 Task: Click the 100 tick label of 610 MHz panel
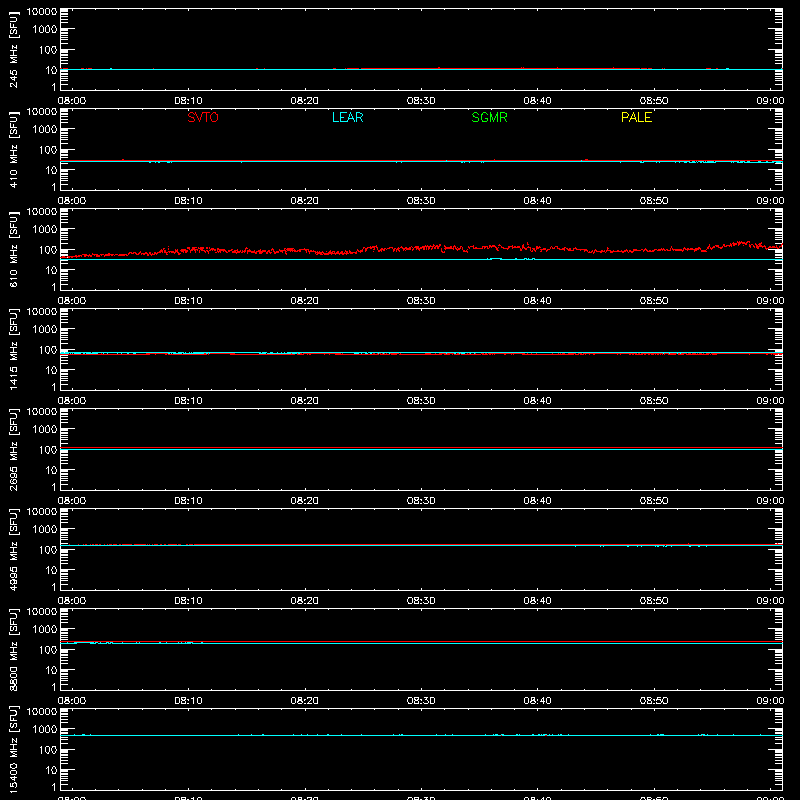pos(48,250)
